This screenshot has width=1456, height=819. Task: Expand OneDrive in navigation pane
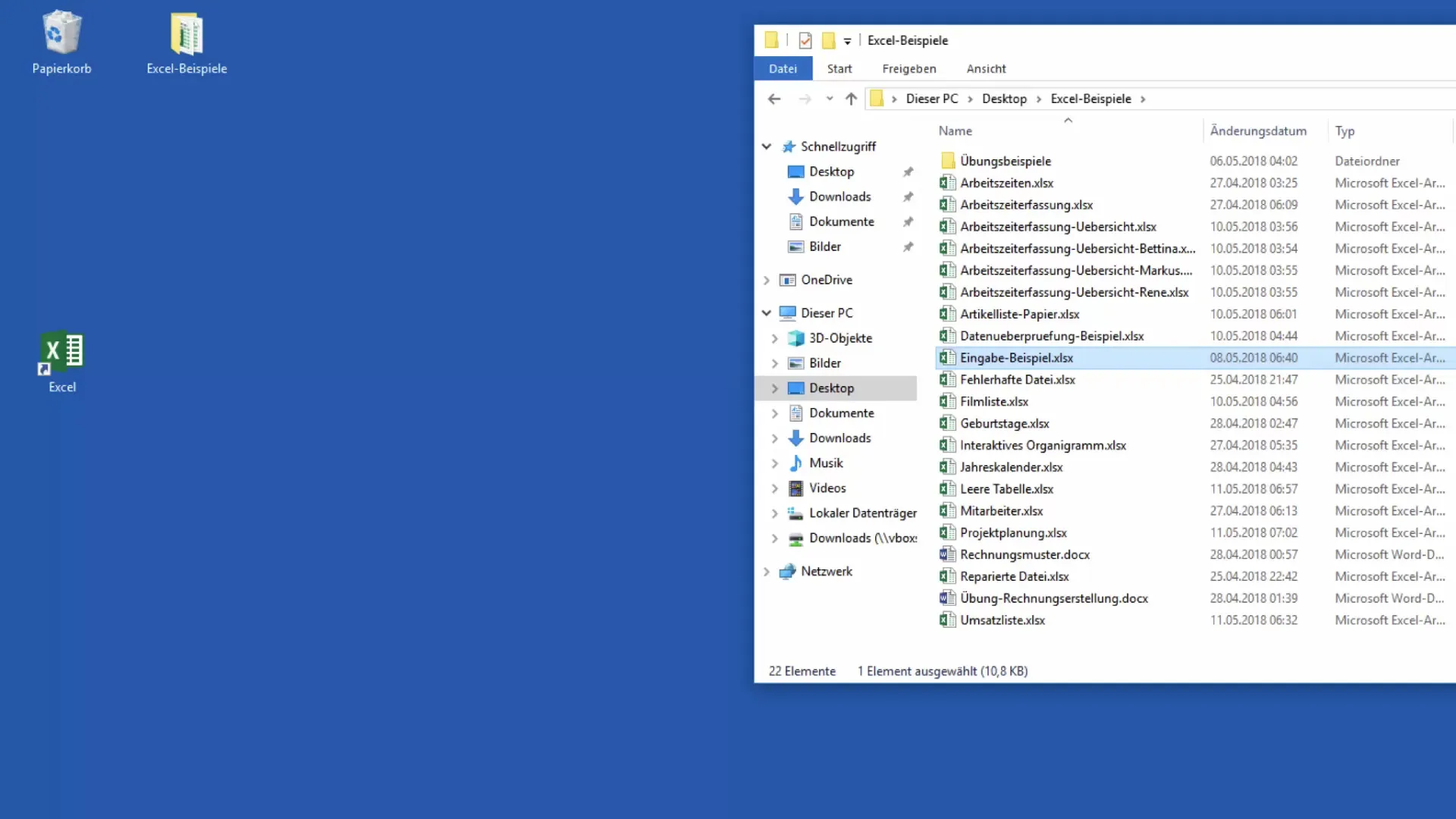(x=765, y=279)
